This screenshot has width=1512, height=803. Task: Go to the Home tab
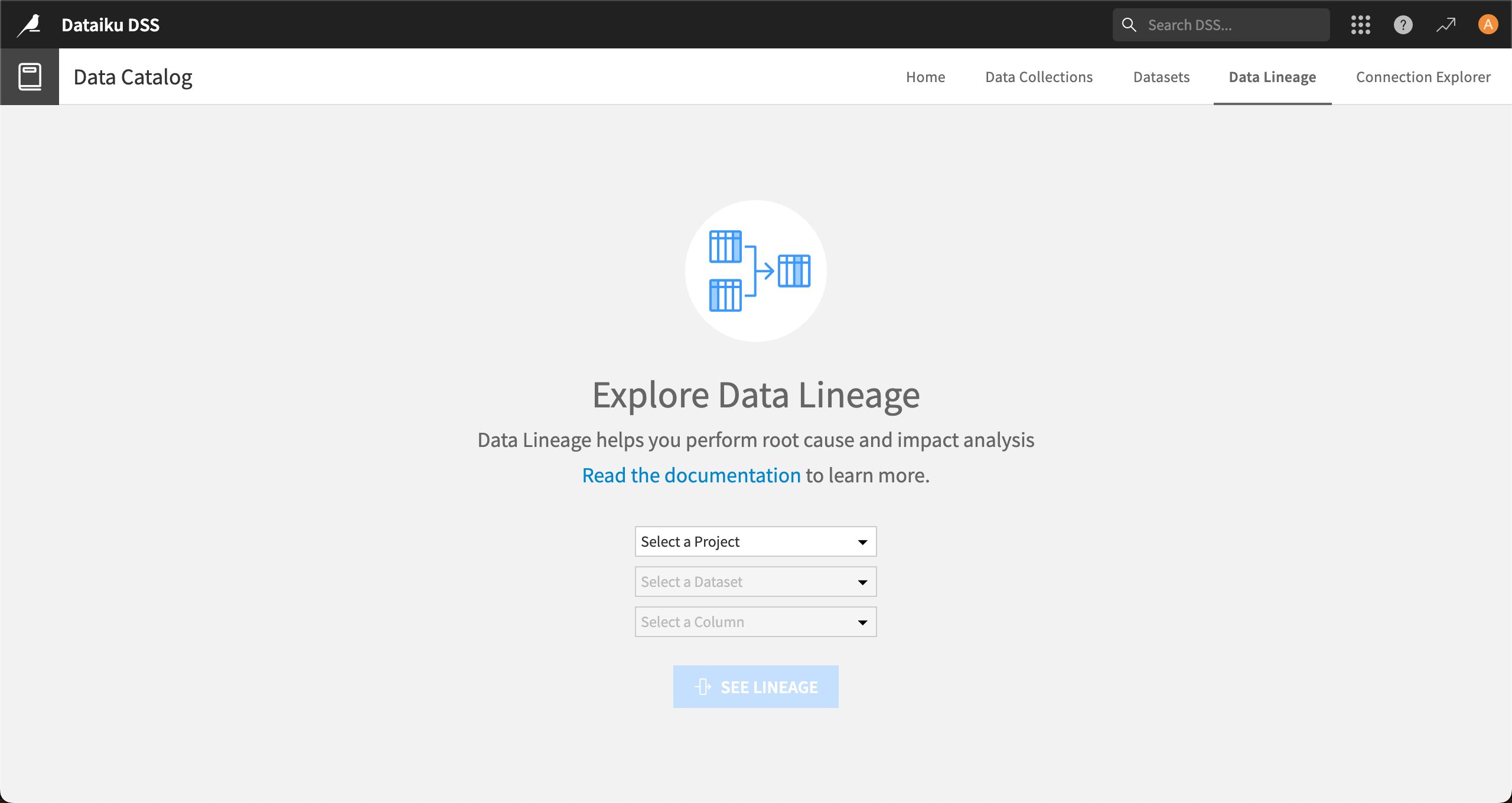click(926, 77)
